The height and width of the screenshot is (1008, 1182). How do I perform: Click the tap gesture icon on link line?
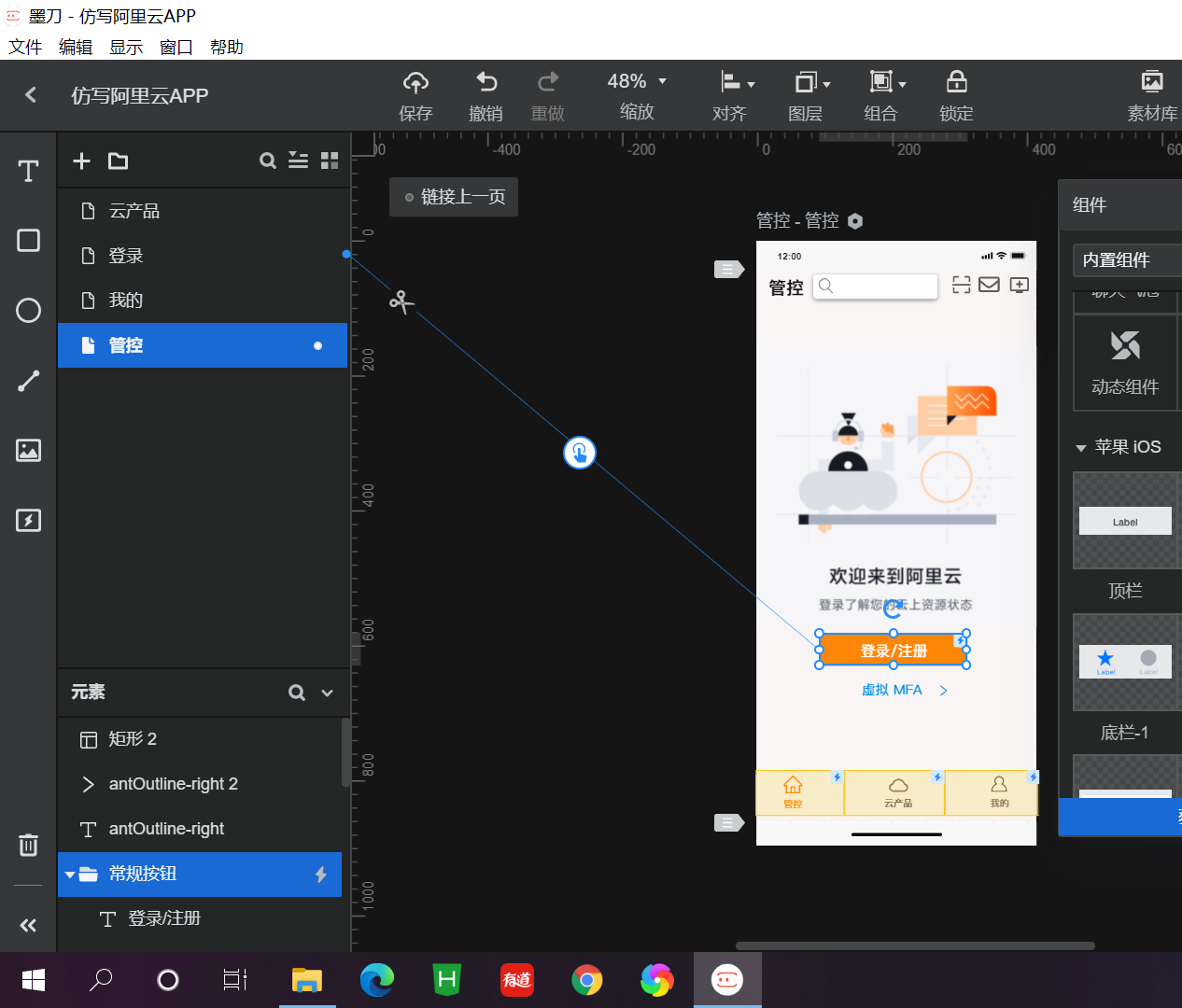tap(580, 453)
